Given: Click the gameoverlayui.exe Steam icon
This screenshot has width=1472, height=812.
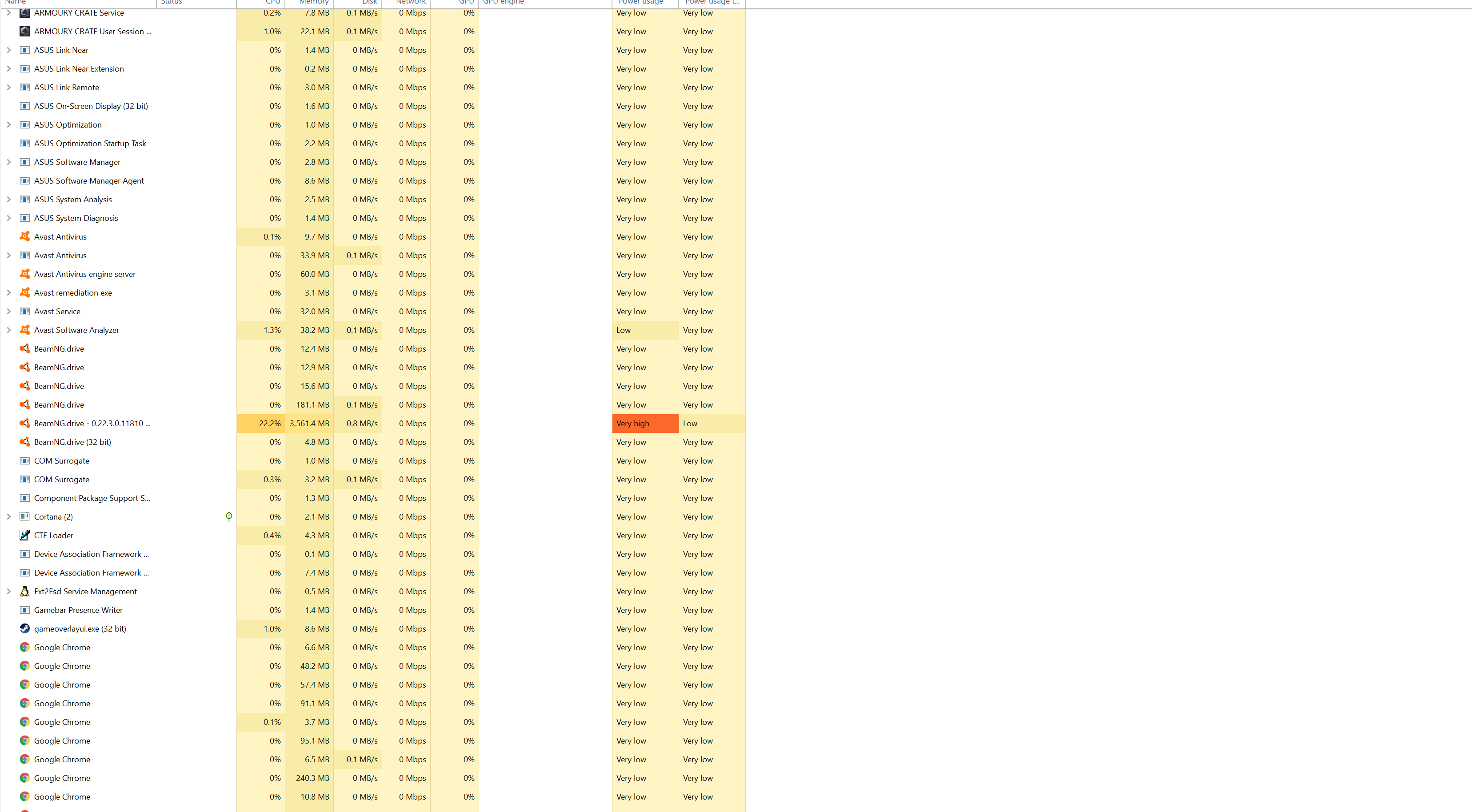Looking at the screenshot, I should [24, 628].
